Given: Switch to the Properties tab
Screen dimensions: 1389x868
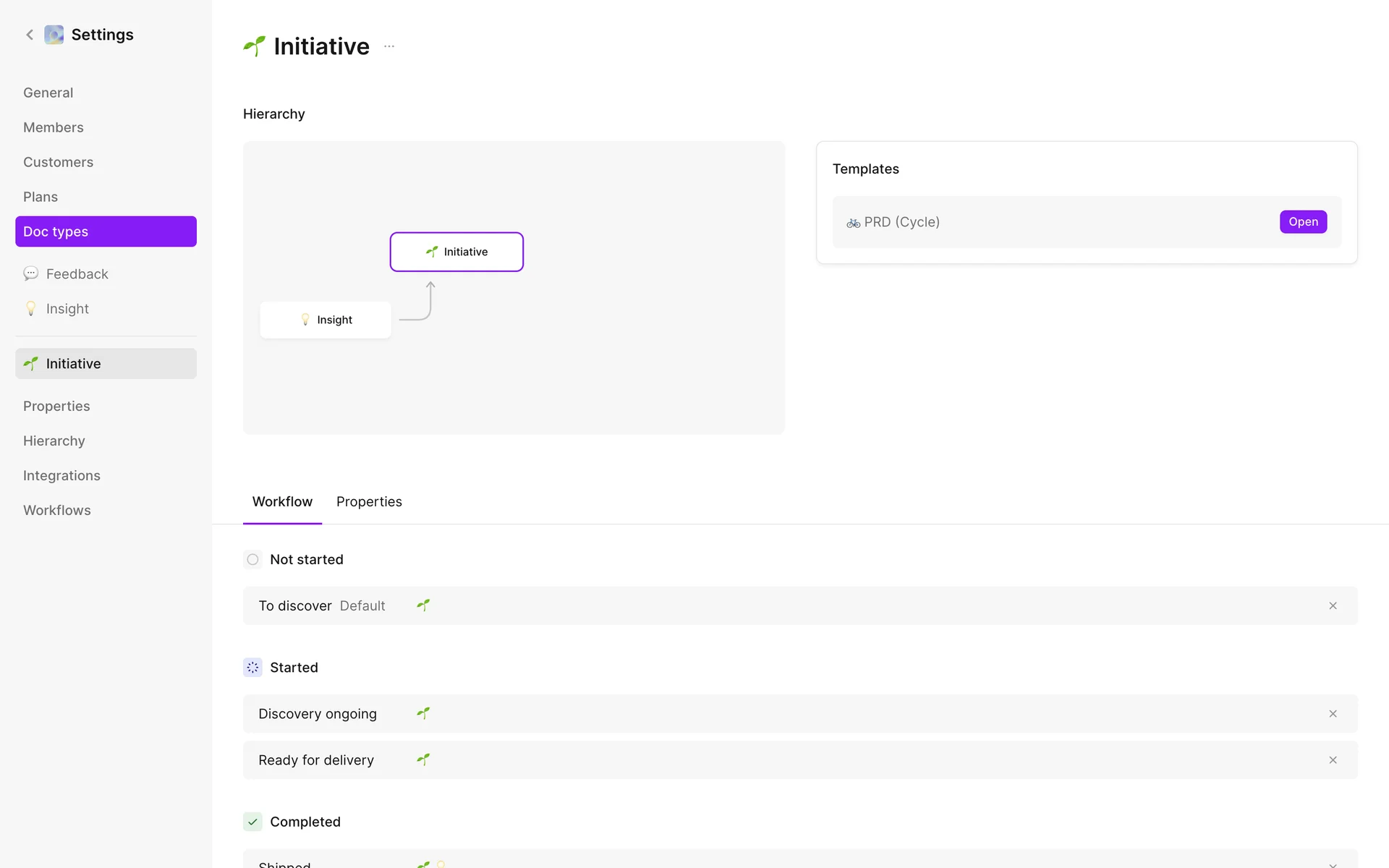Looking at the screenshot, I should [x=369, y=501].
